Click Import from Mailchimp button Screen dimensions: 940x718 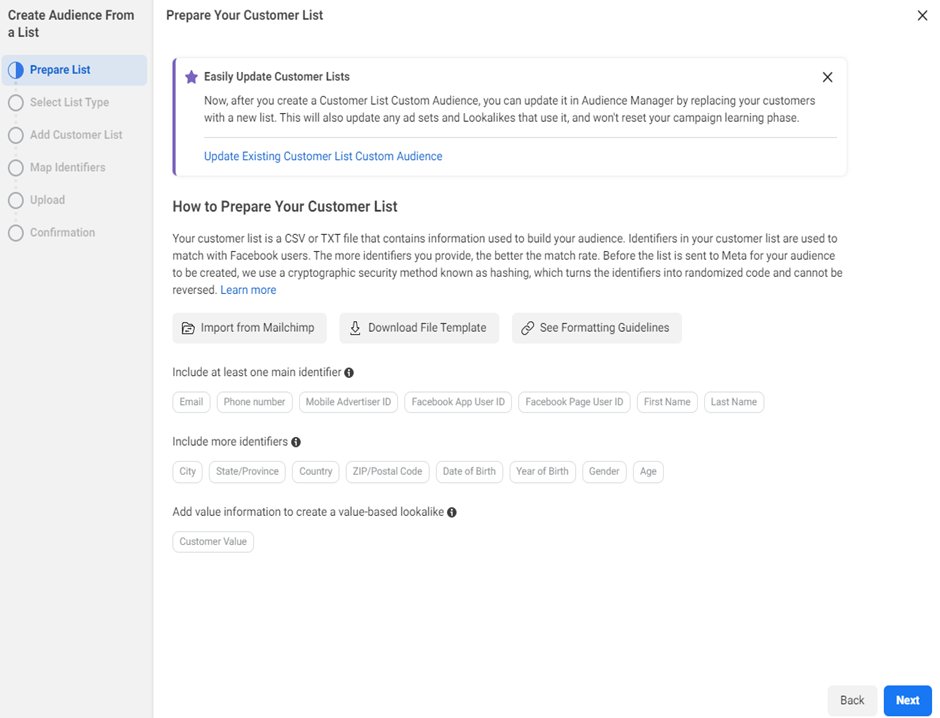coord(249,328)
